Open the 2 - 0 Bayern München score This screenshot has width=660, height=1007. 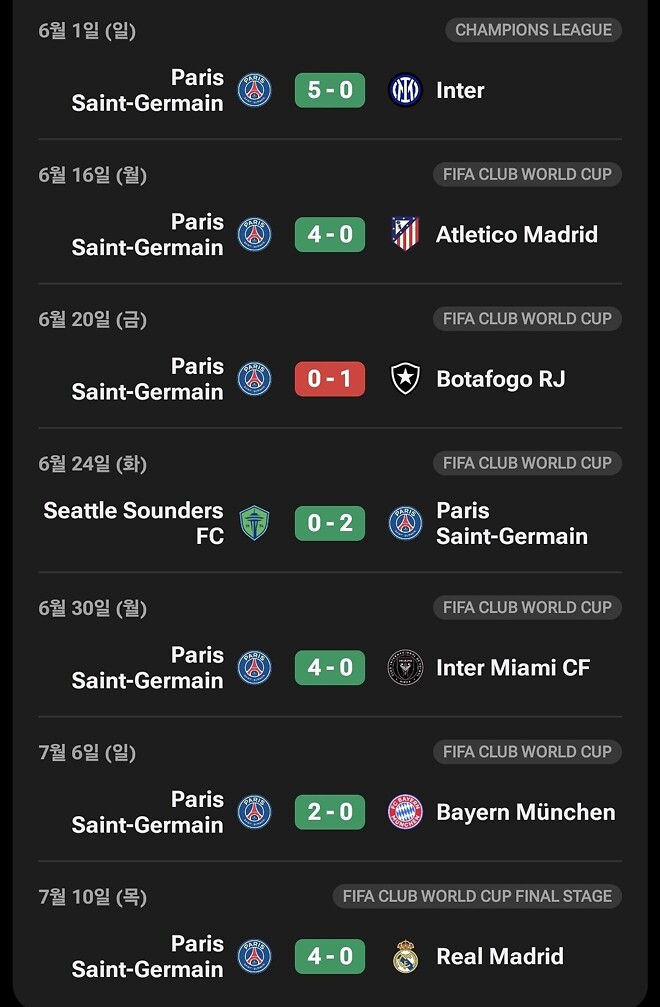(330, 812)
